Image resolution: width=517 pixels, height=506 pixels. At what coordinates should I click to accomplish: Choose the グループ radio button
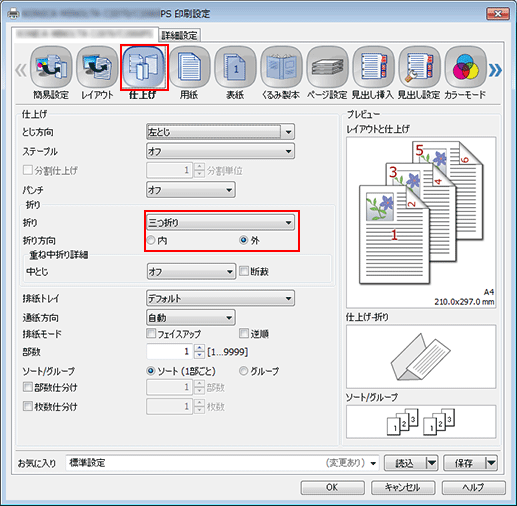(244, 371)
